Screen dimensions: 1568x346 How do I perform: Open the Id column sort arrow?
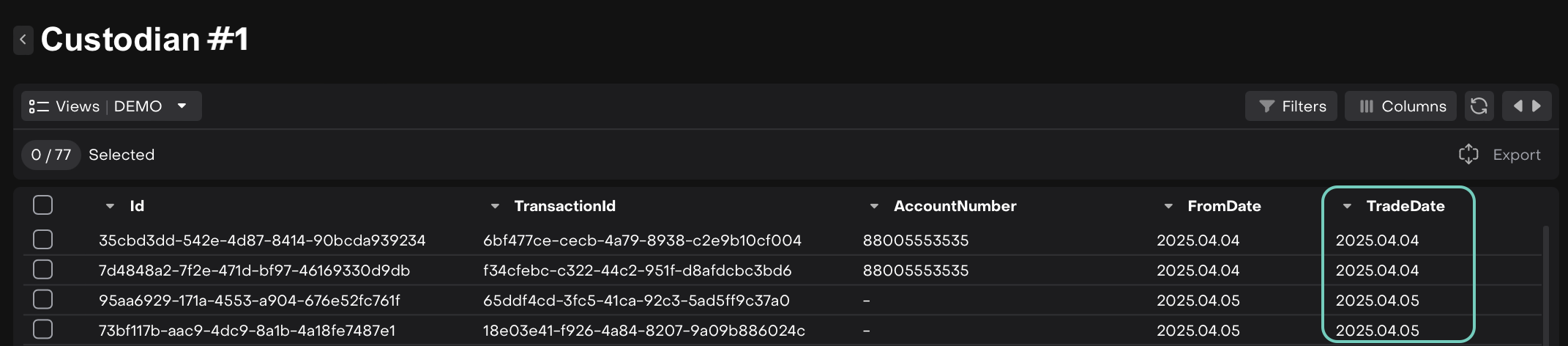[110, 206]
